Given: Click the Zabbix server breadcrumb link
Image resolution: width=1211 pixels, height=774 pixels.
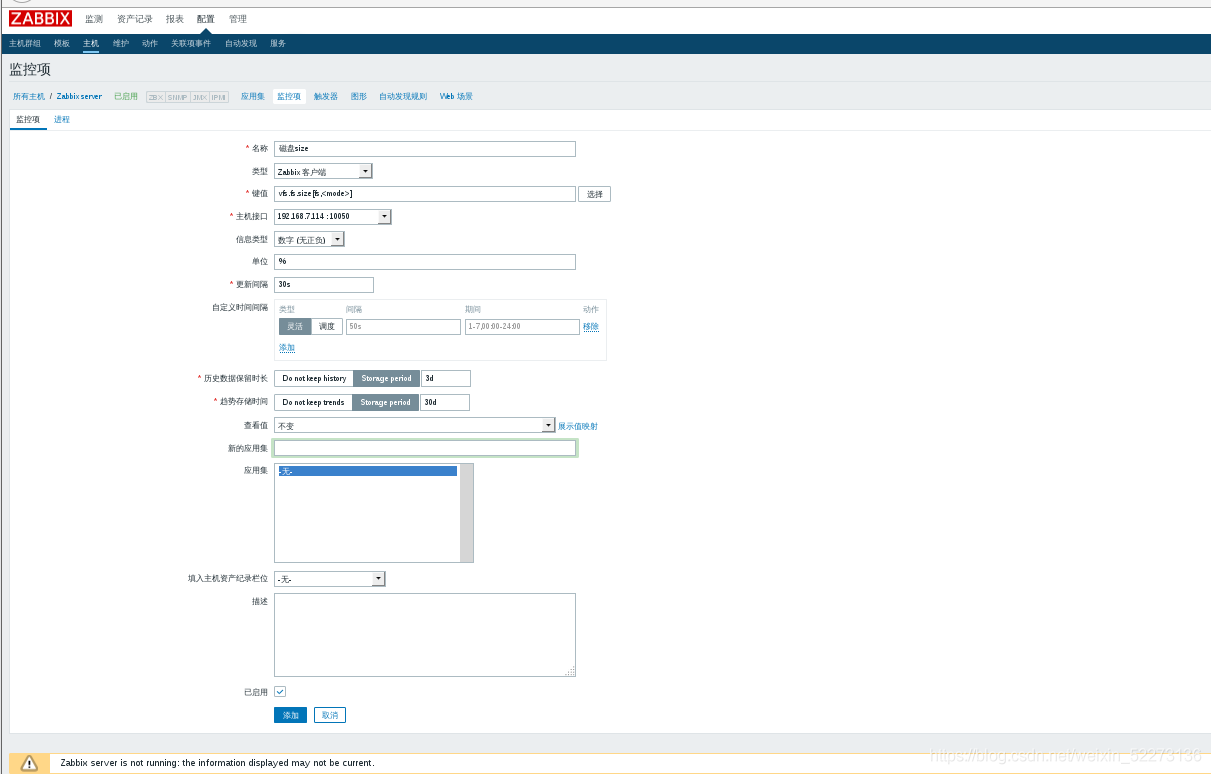Looking at the screenshot, I should (x=79, y=97).
